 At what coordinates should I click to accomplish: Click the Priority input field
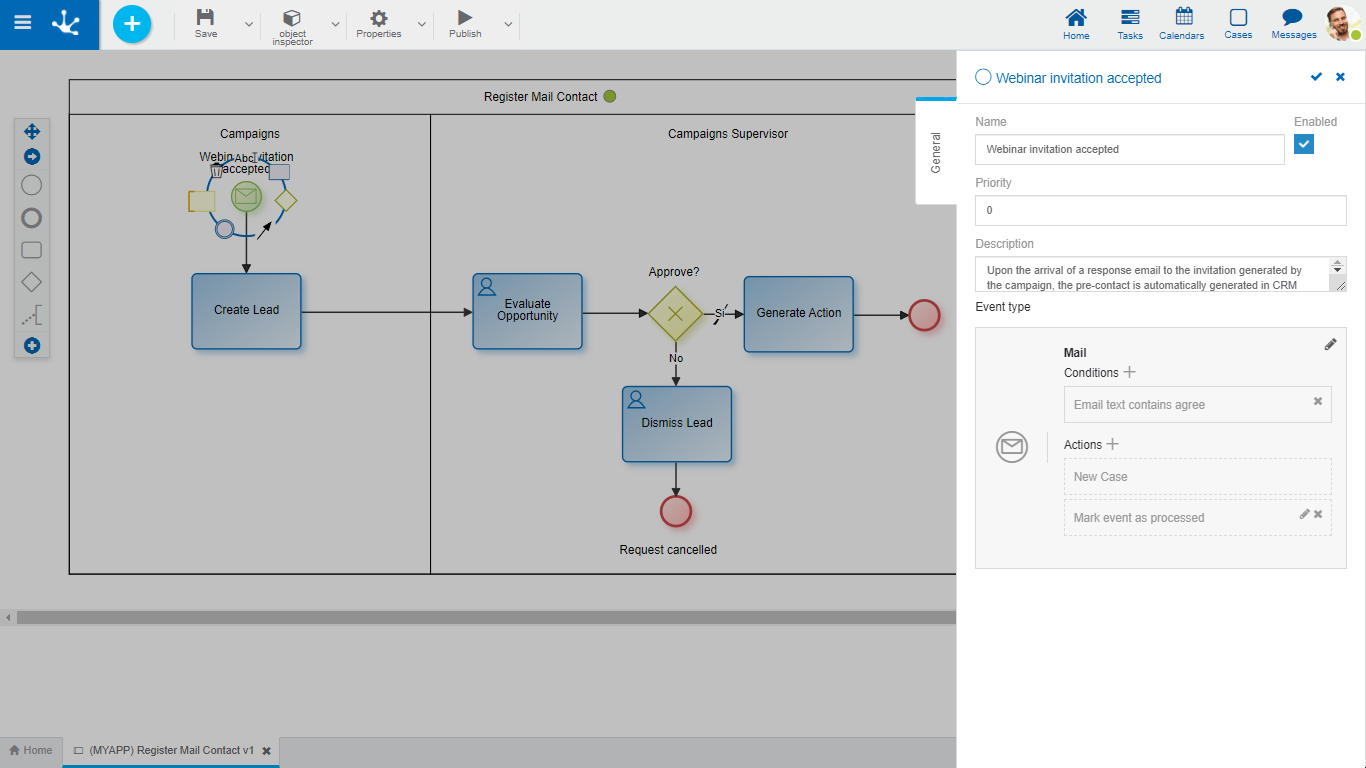point(1160,210)
